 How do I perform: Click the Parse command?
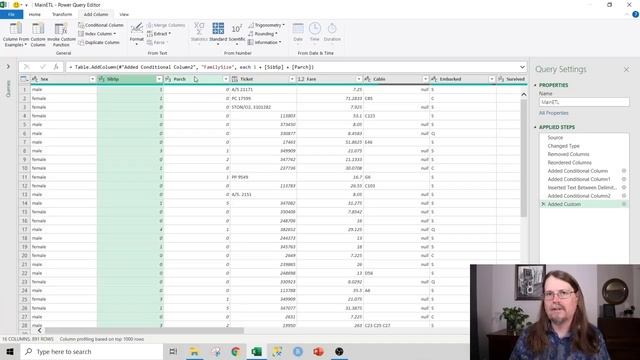[x=157, y=42]
